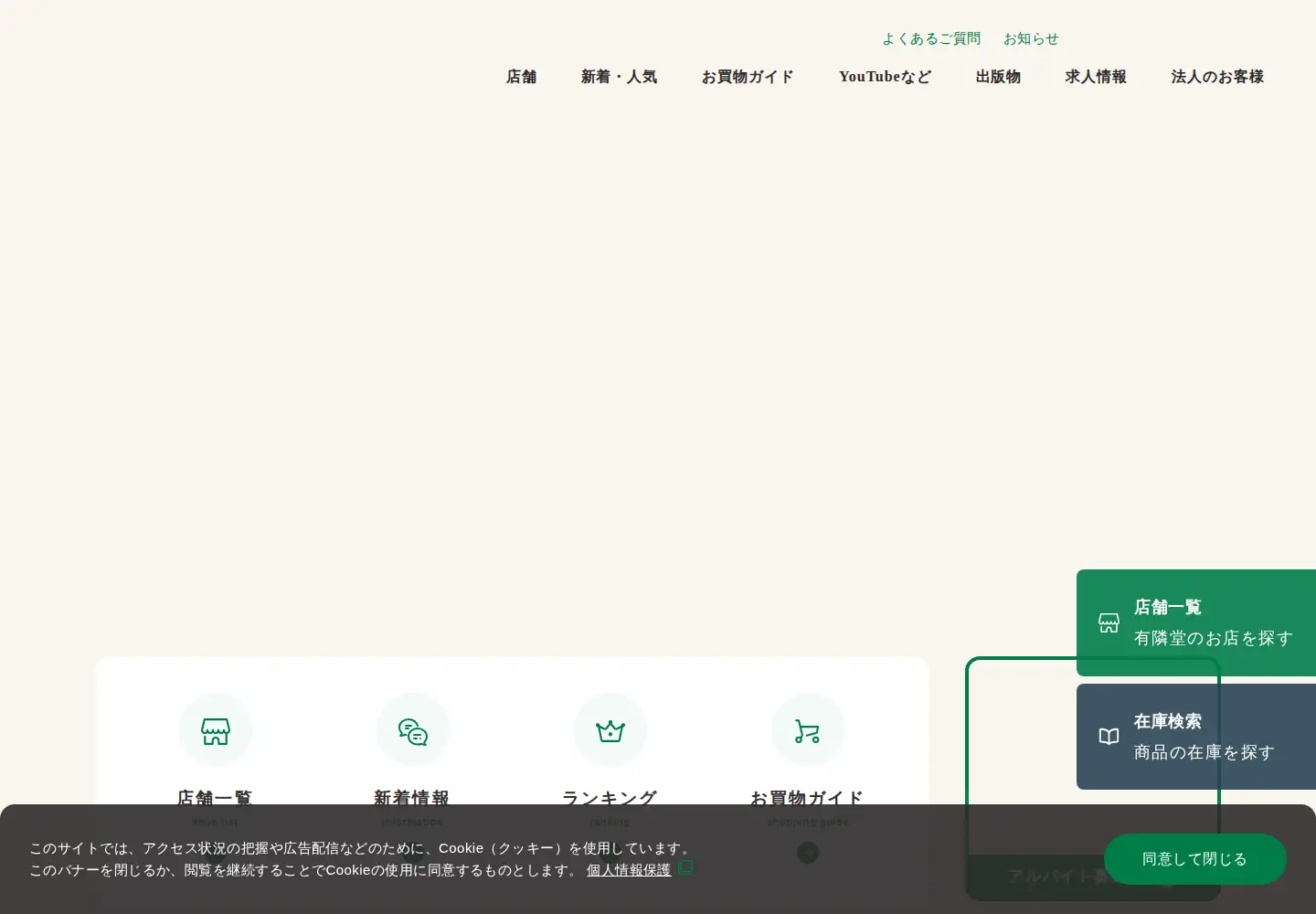Open the 店舗 navigation menu
Image resolution: width=1316 pixels, height=914 pixels.
click(522, 77)
